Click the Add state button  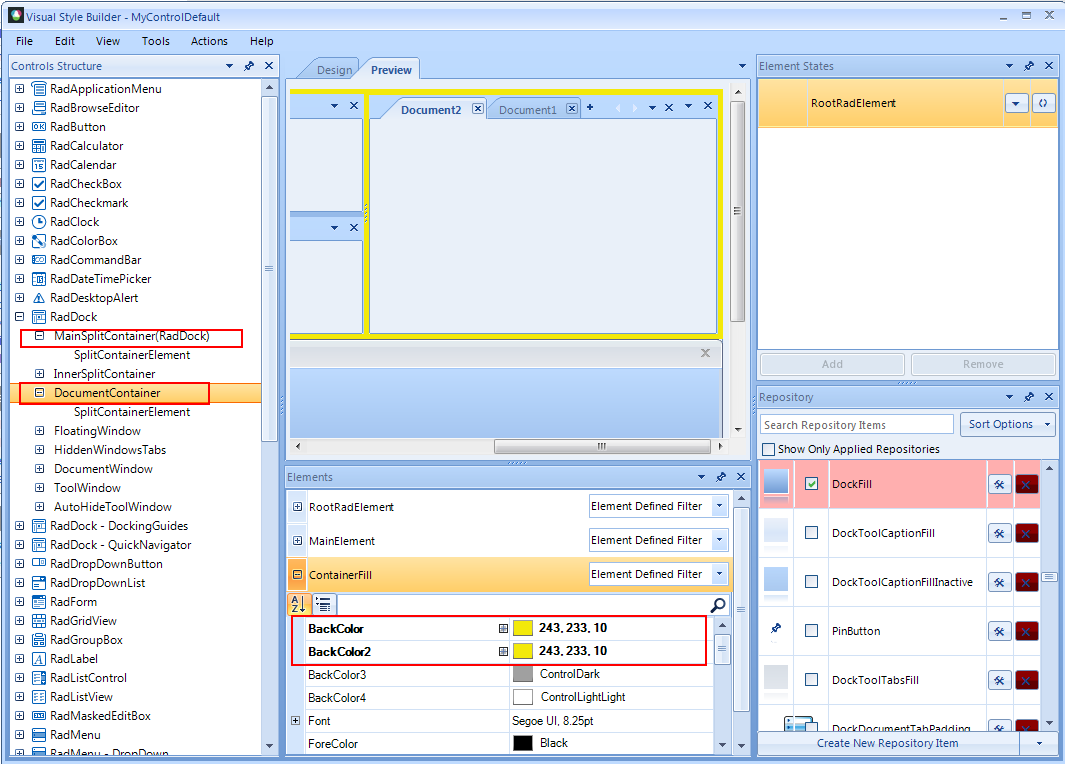pyautogui.click(x=832, y=364)
